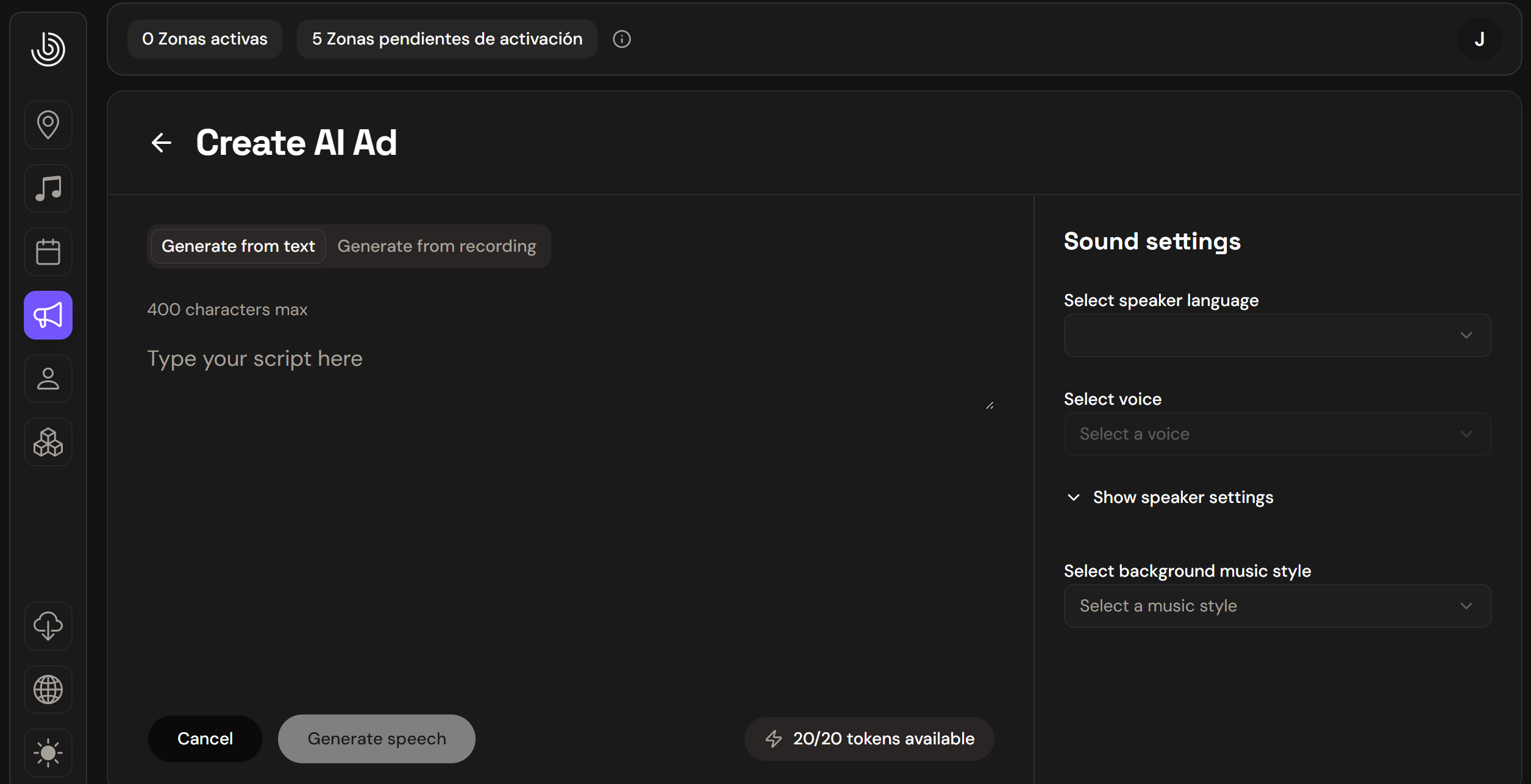Go back using the left arrow
The height and width of the screenshot is (784, 1531).
(162, 143)
